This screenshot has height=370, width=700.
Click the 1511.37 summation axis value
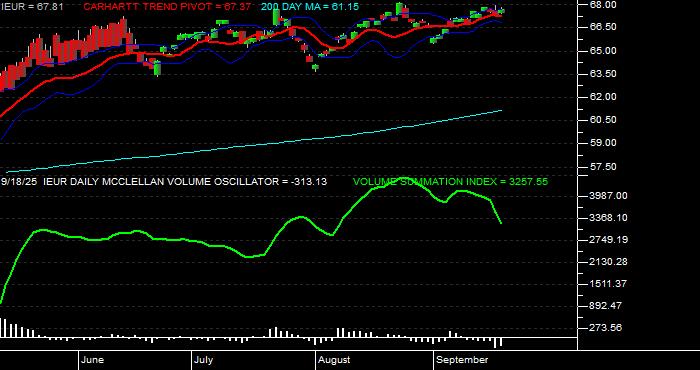point(608,283)
